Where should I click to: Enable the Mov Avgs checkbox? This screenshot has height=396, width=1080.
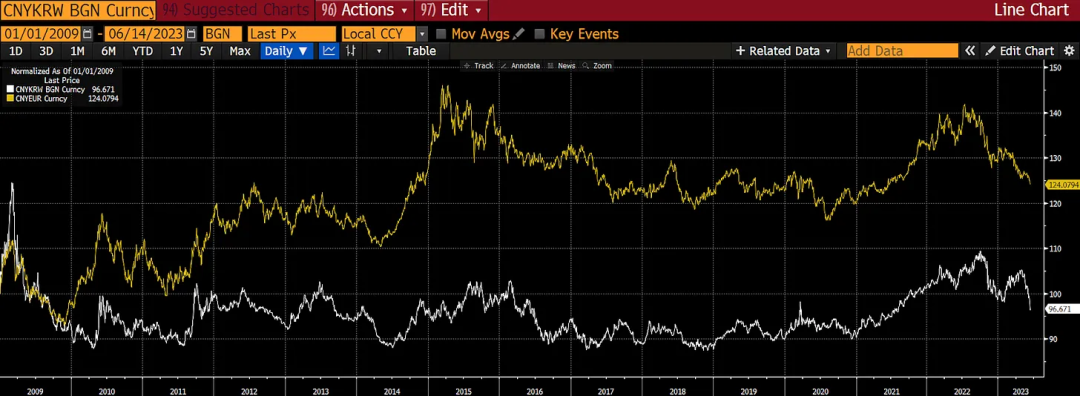(442, 34)
